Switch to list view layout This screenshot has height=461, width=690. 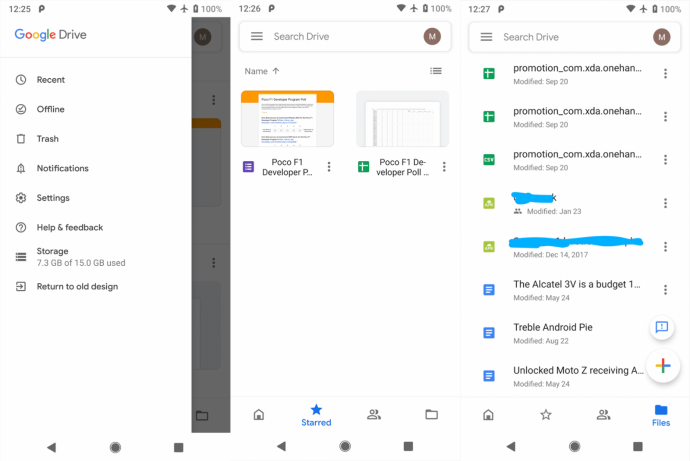pos(436,71)
